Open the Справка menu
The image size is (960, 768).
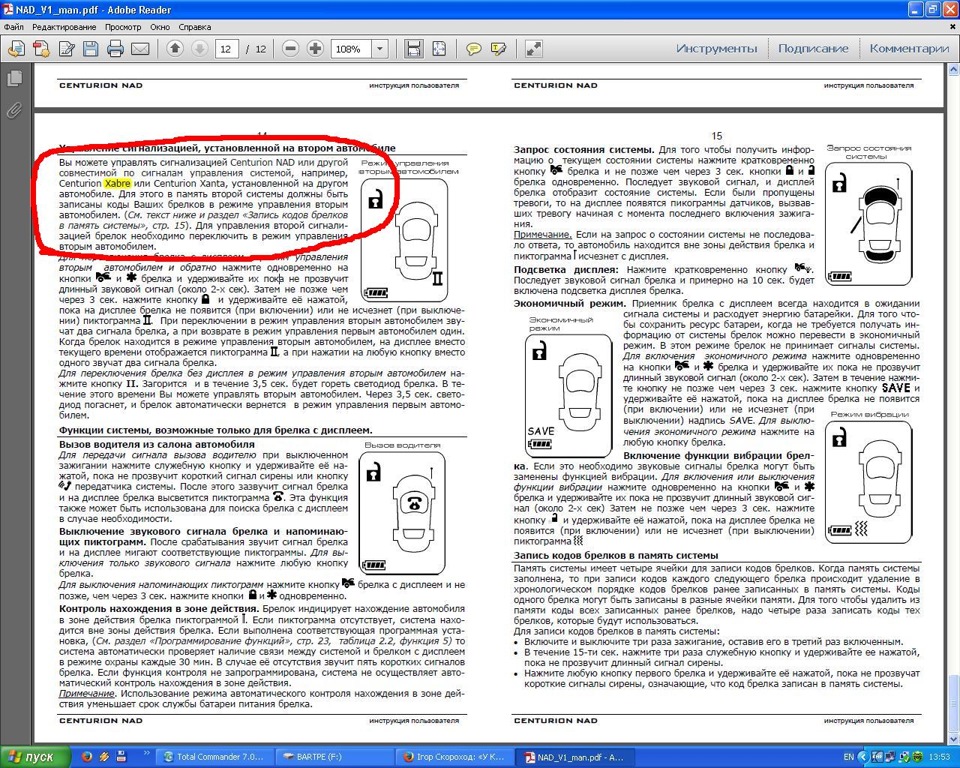coord(195,27)
